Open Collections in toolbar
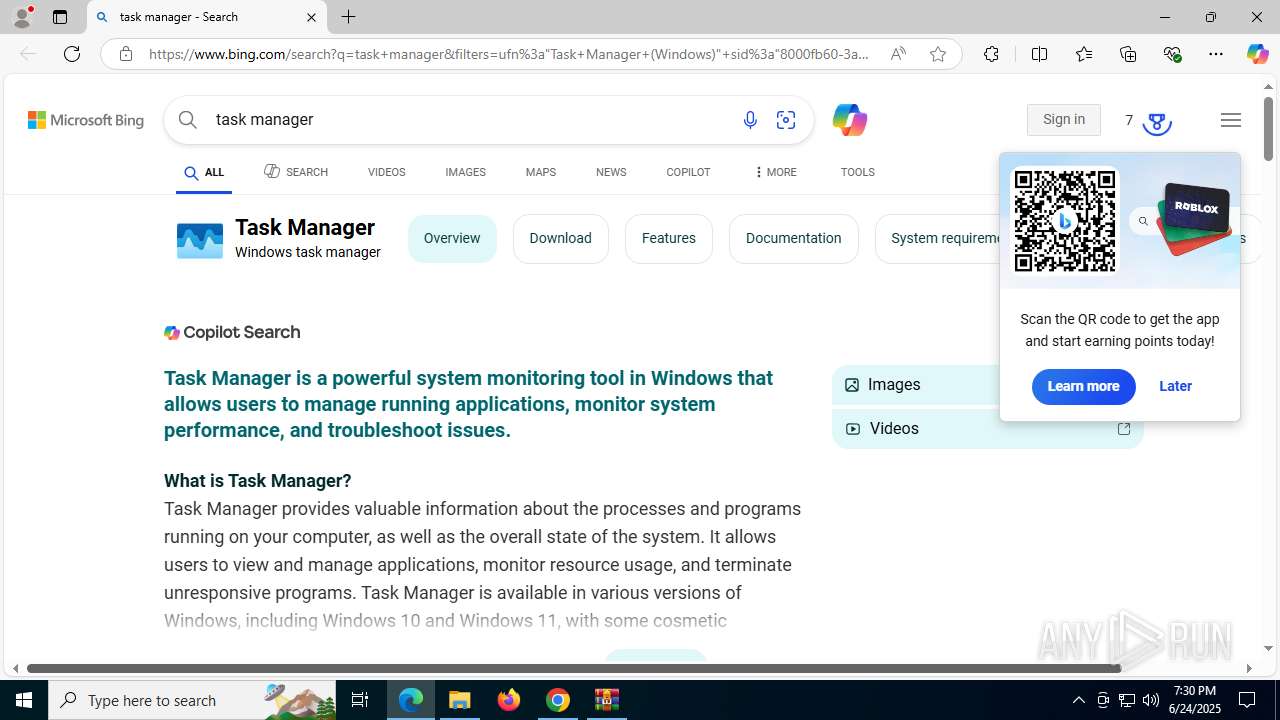 (1128, 54)
